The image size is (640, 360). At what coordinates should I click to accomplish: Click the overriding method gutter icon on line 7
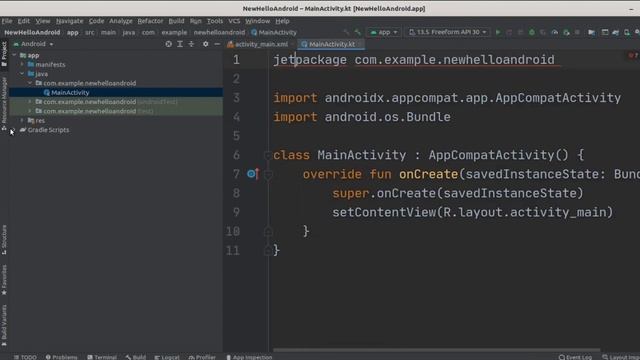[x=253, y=174]
